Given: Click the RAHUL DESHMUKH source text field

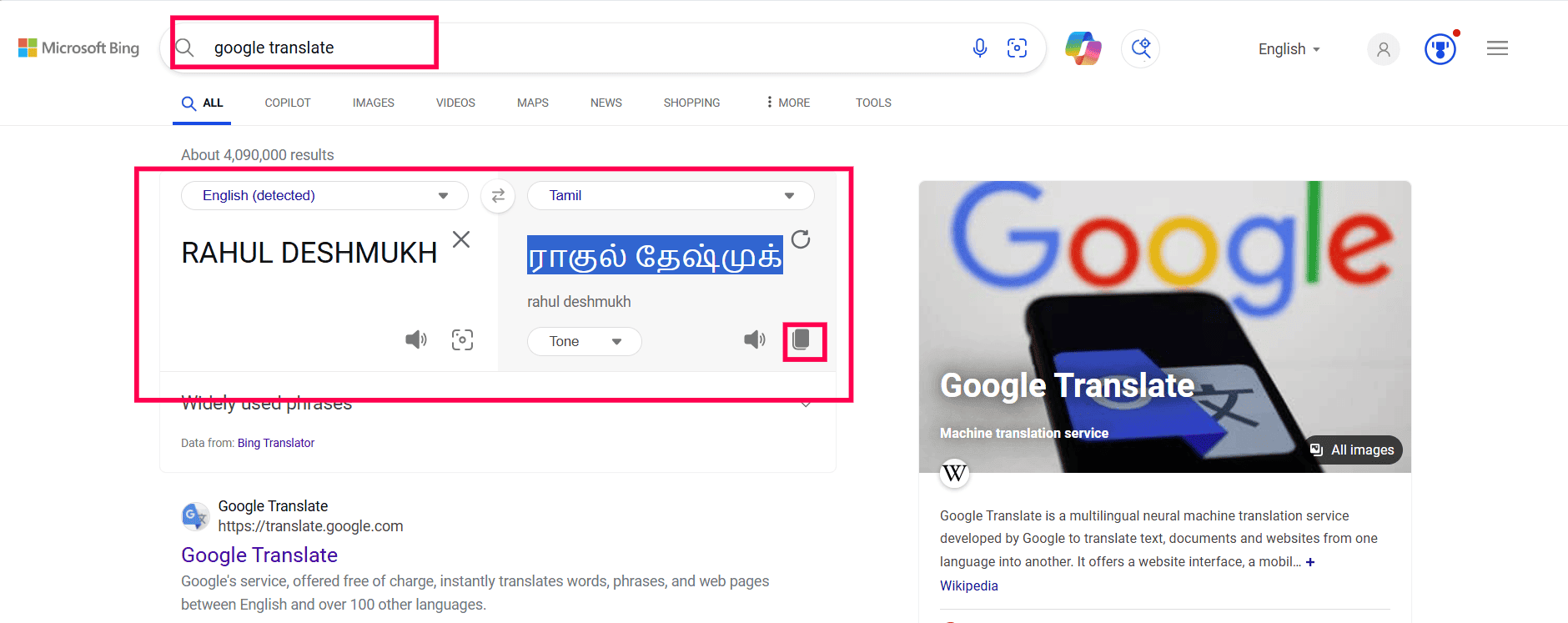Looking at the screenshot, I should point(309,253).
